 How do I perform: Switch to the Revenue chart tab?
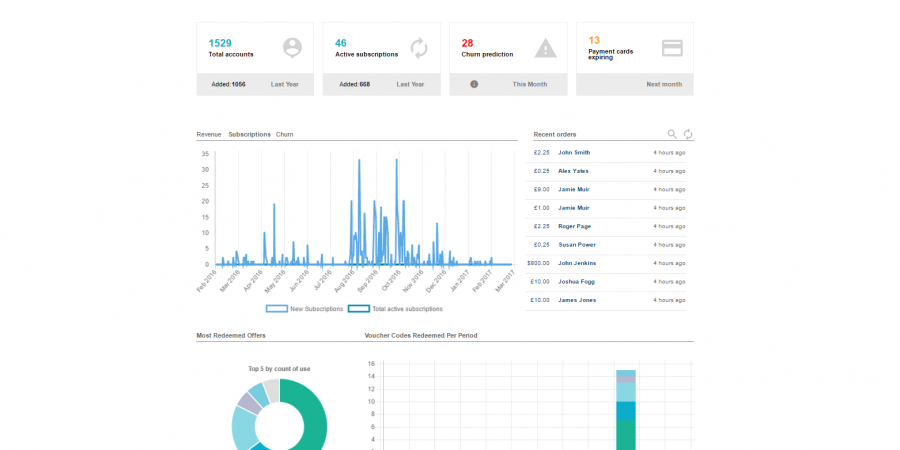[x=209, y=134]
